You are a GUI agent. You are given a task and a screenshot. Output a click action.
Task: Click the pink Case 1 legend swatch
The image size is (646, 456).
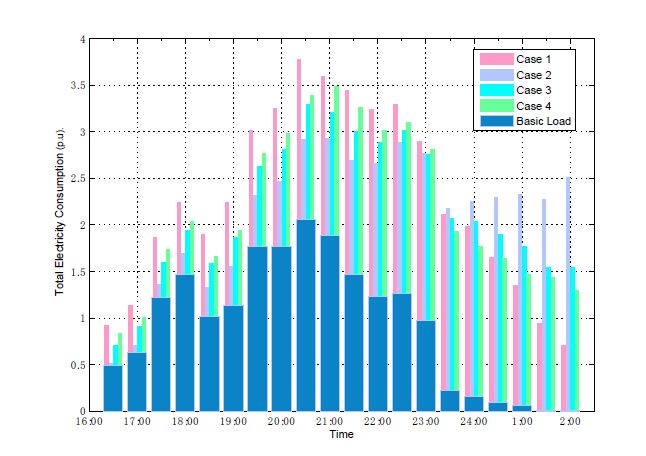click(497, 58)
